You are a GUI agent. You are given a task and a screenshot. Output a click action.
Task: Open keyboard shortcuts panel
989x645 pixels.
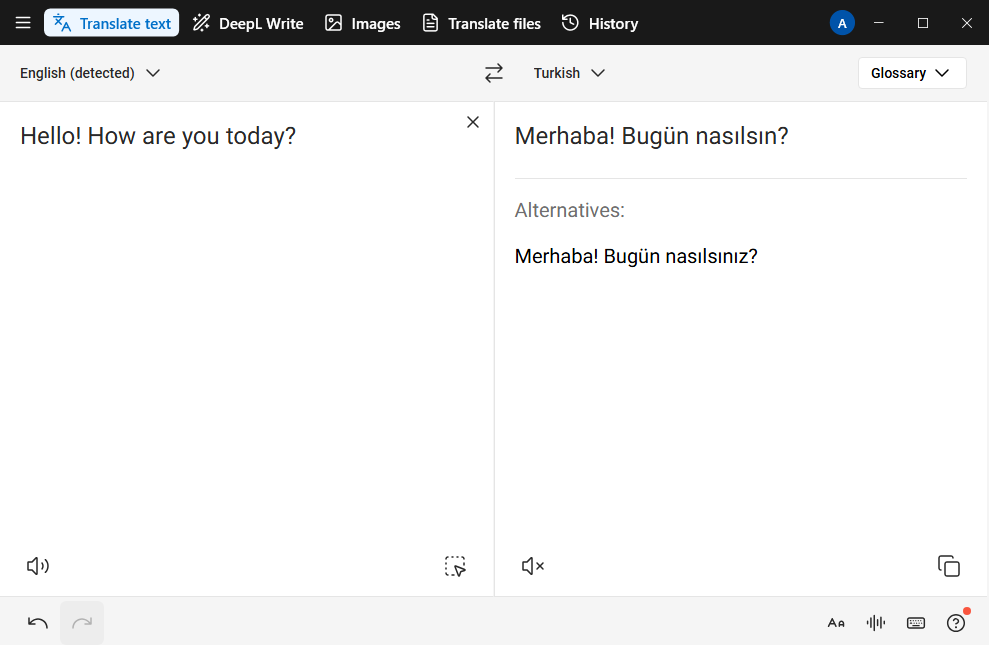click(915, 622)
